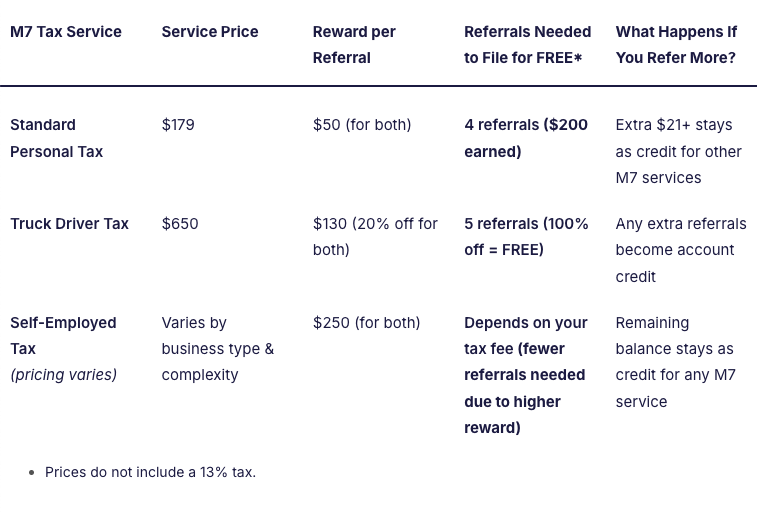The width and height of the screenshot is (757, 513).
Task: Click the $130 (20% off for both) cell
Action: (x=375, y=237)
